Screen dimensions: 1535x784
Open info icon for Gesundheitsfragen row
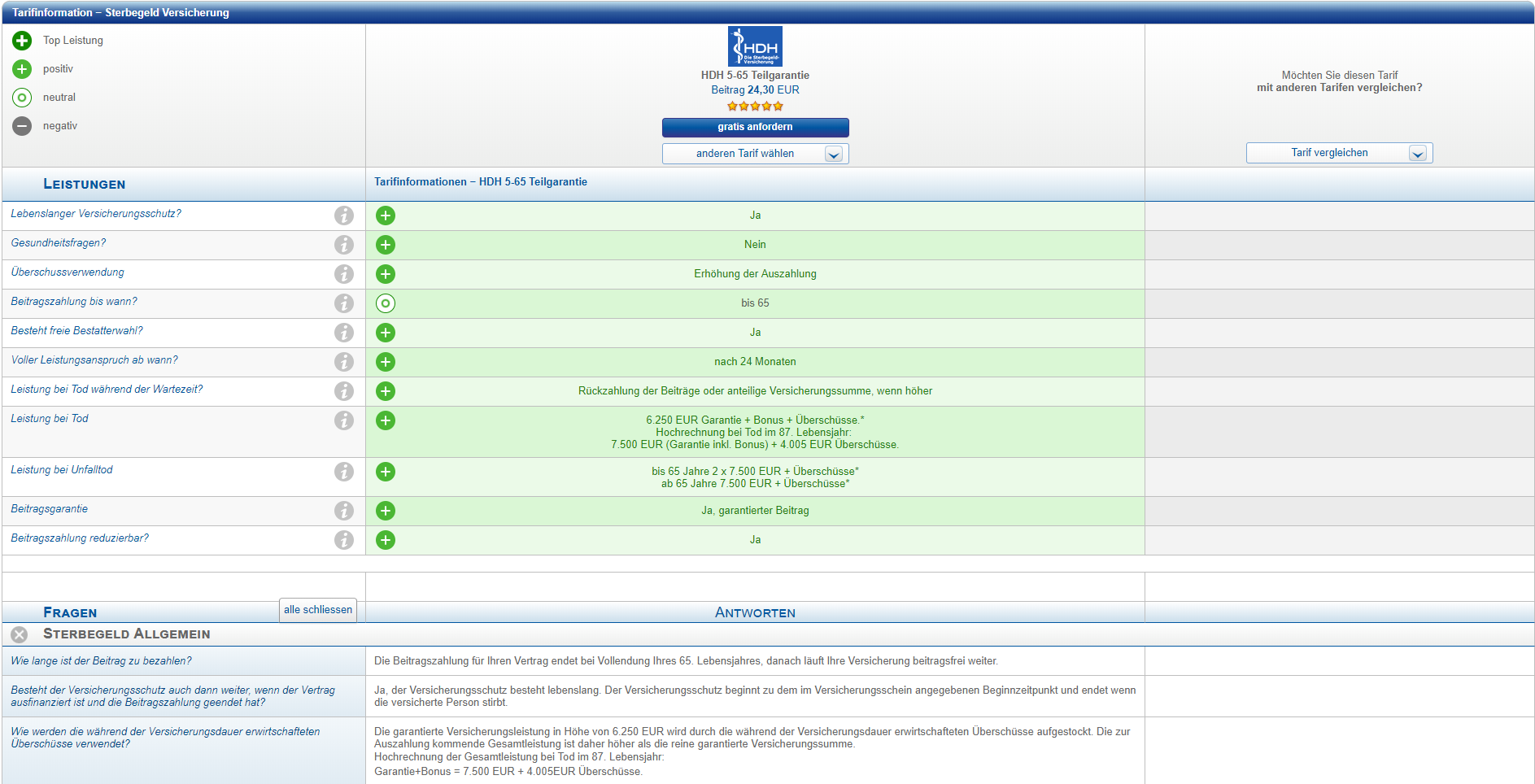point(344,245)
